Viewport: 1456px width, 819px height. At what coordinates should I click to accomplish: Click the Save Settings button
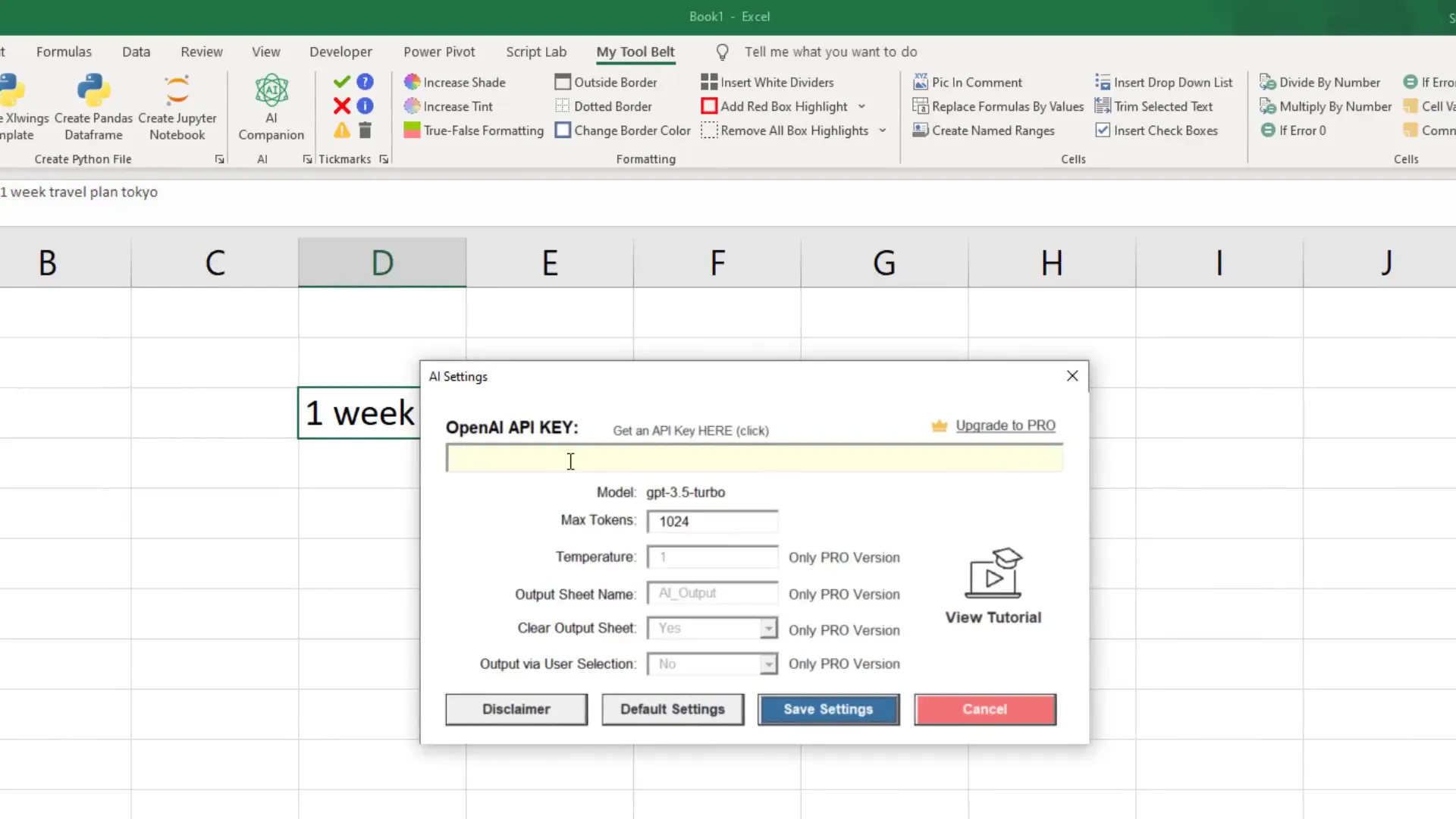[828, 709]
